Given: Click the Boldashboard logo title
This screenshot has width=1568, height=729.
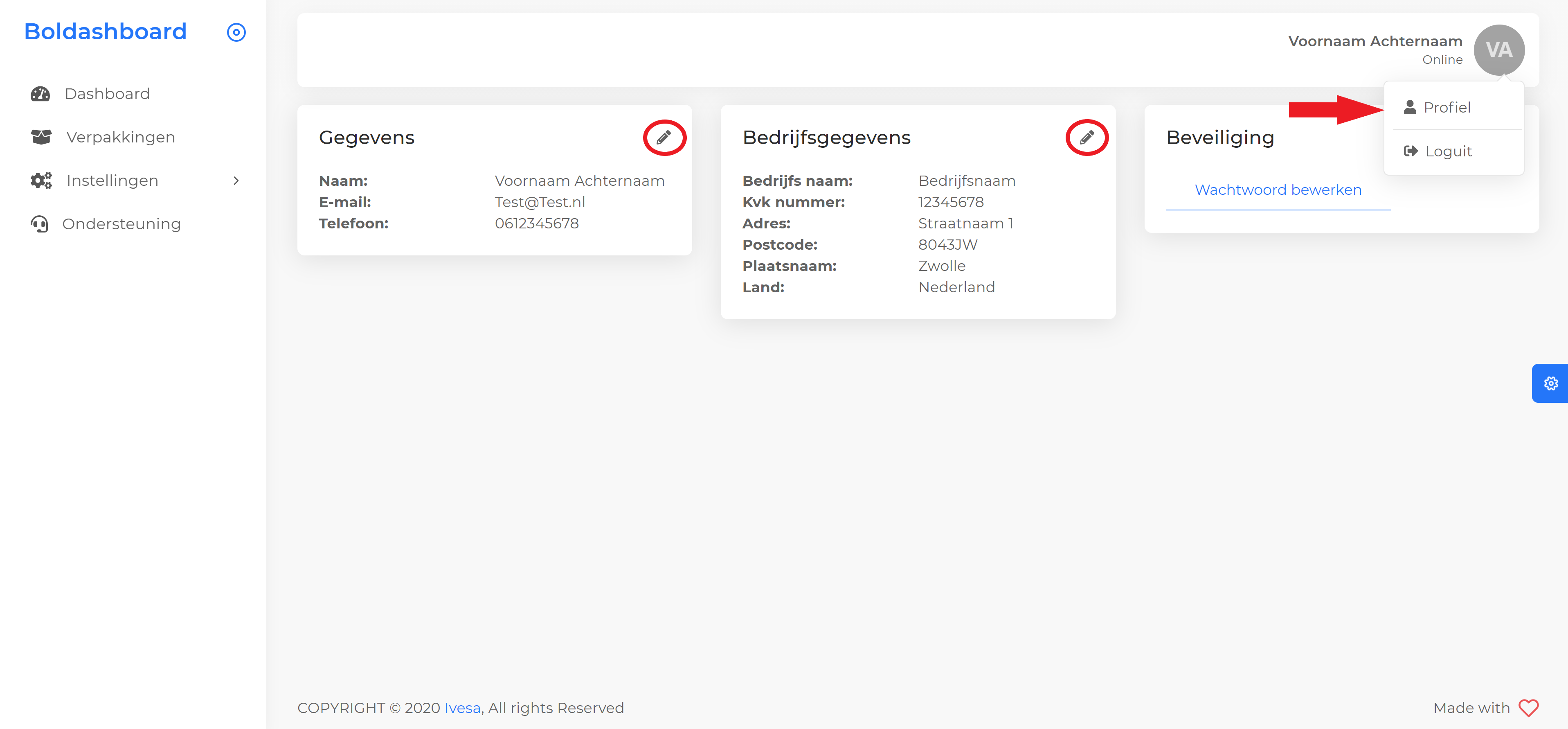Looking at the screenshot, I should coord(105,32).
